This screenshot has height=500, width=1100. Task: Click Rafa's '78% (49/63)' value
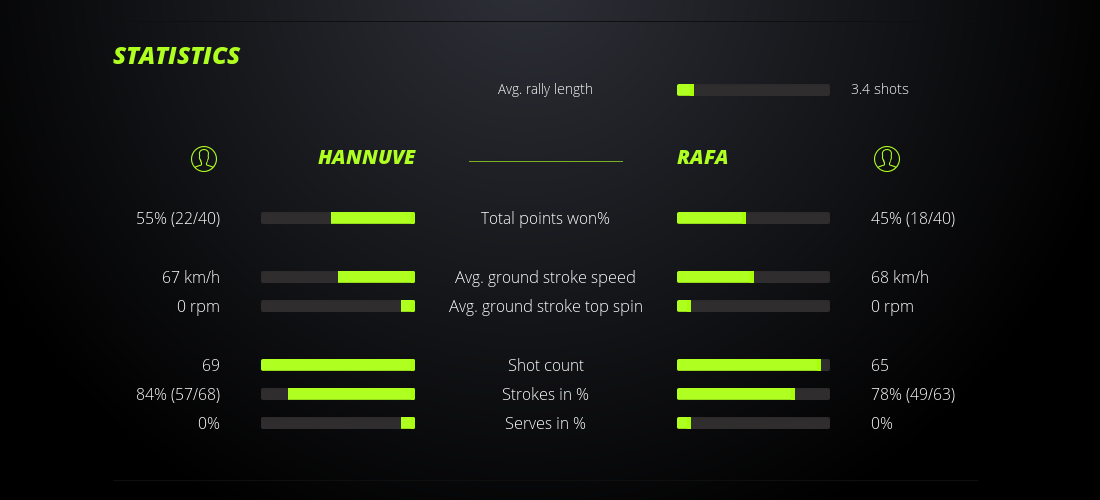[912, 394]
